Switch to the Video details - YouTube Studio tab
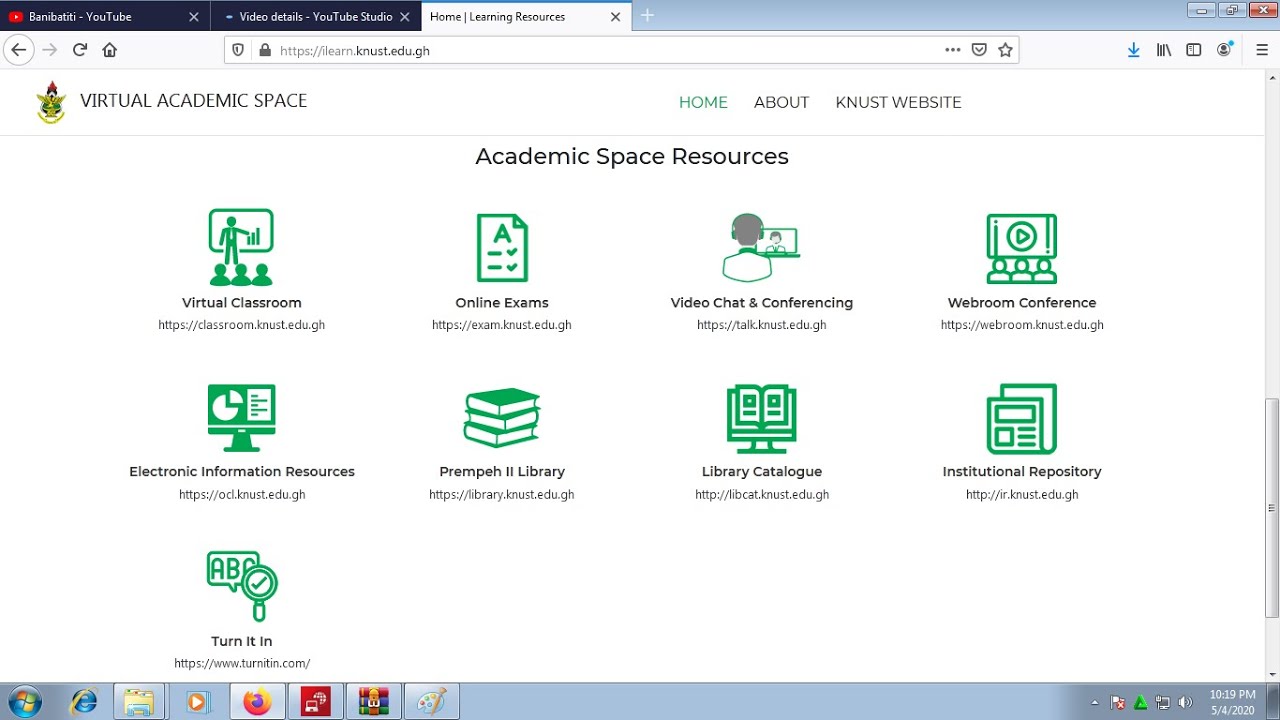This screenshot has height=720, width=1280. [317, 16]
